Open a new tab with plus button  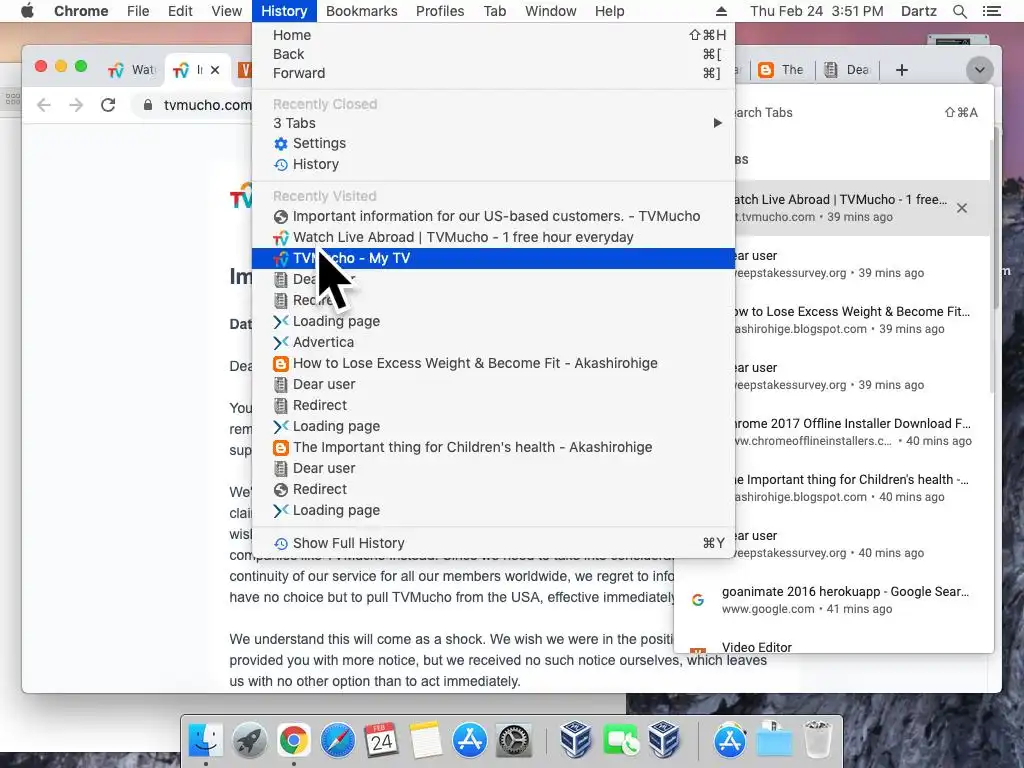tap(901, 70)
